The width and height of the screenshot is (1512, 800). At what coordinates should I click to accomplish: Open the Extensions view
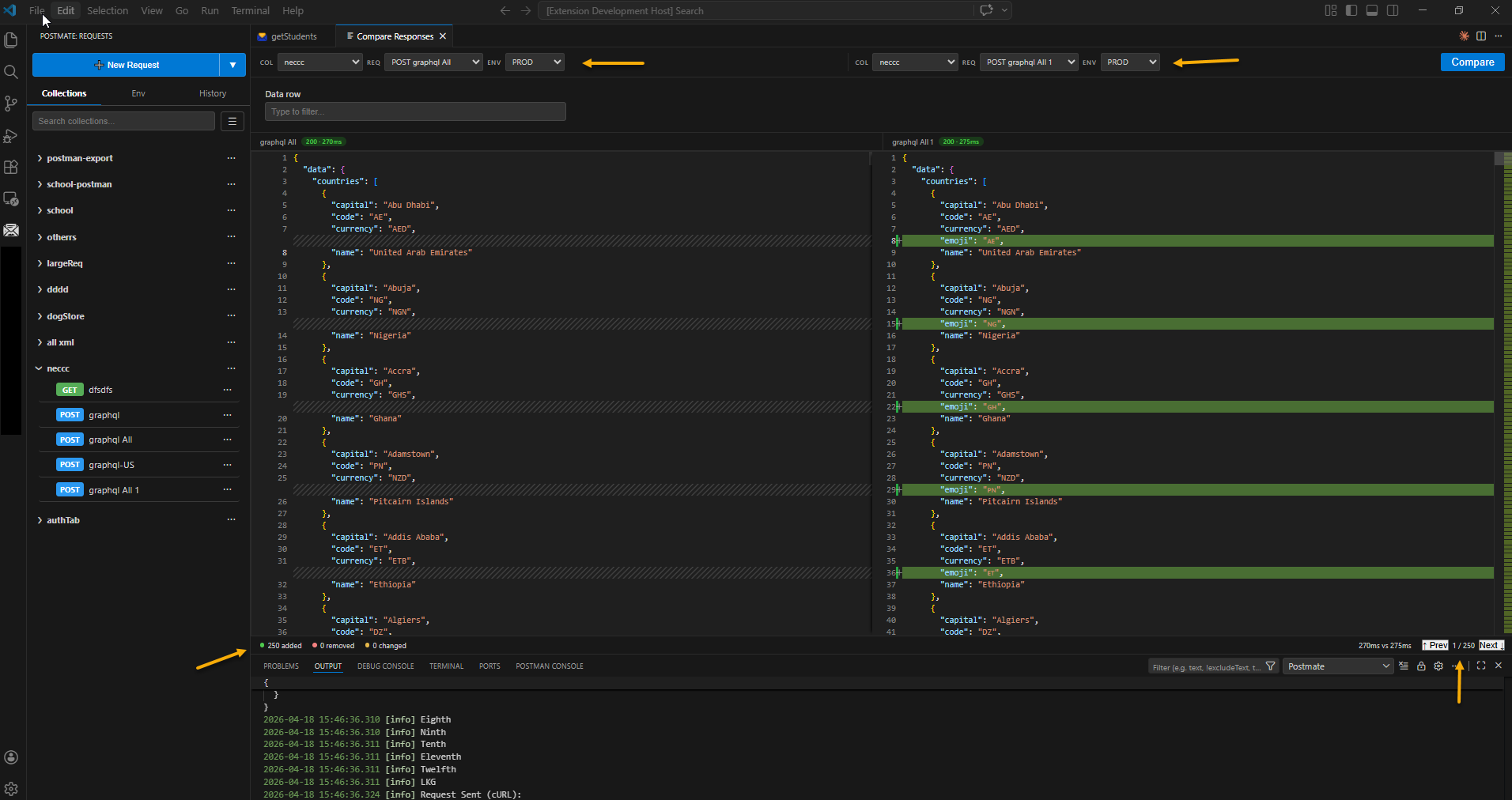pyautogui.click(x=11, y=168)
